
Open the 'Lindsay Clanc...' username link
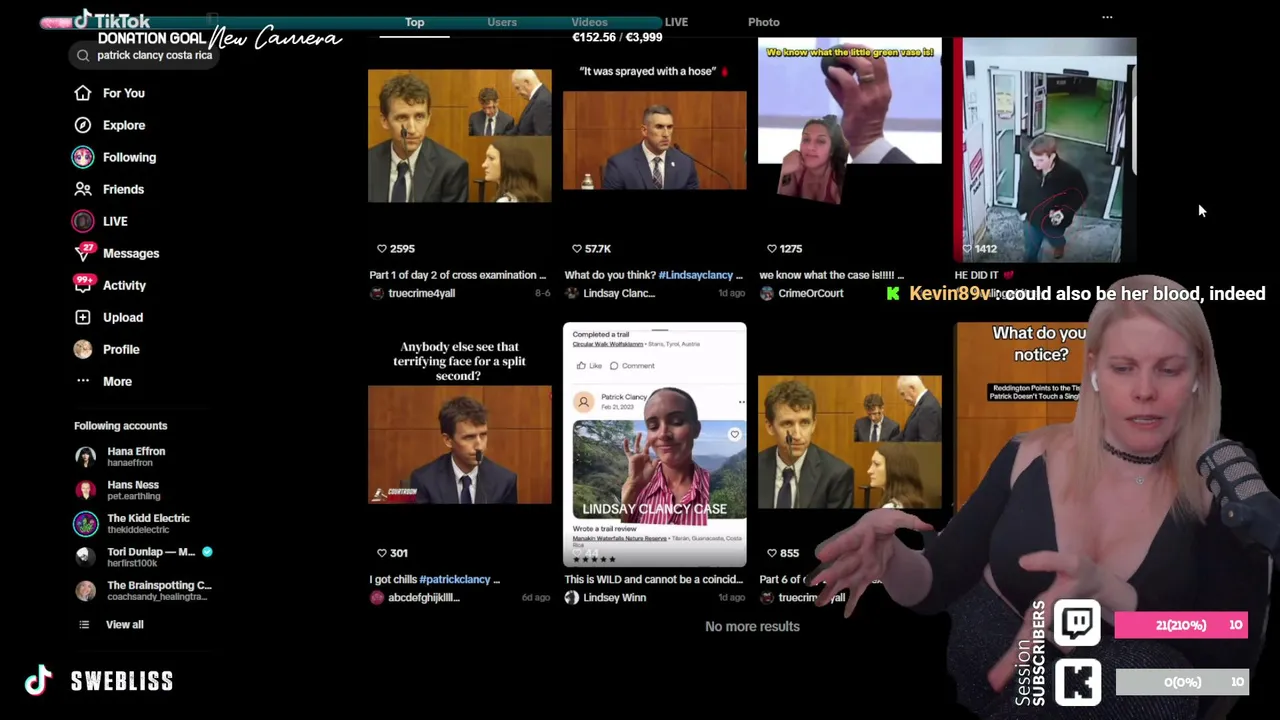(619, 293)
